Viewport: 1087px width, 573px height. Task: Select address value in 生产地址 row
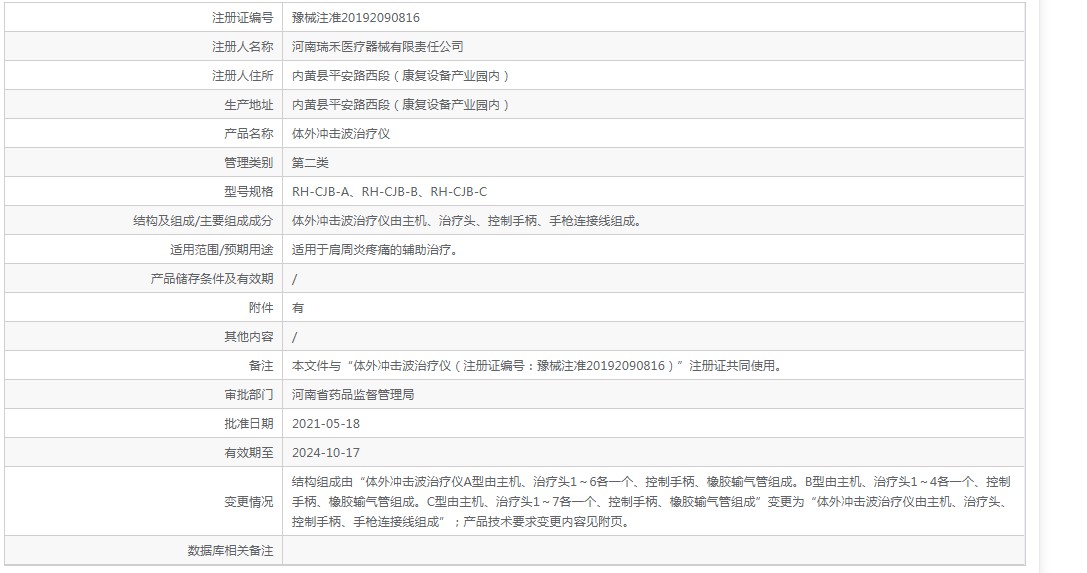point(401,105)
